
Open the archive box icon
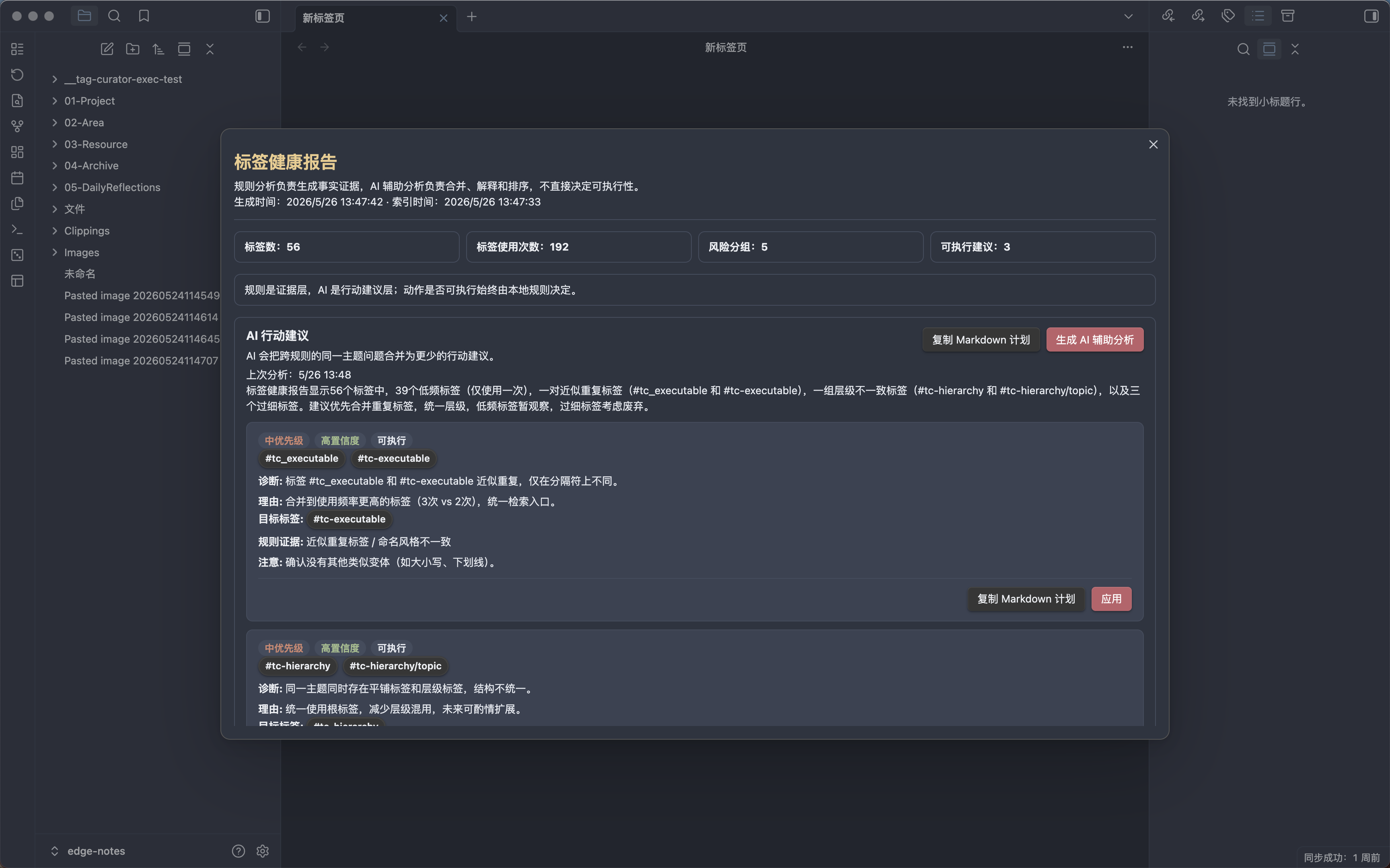pyautogui.click(x=1288, y=16)
